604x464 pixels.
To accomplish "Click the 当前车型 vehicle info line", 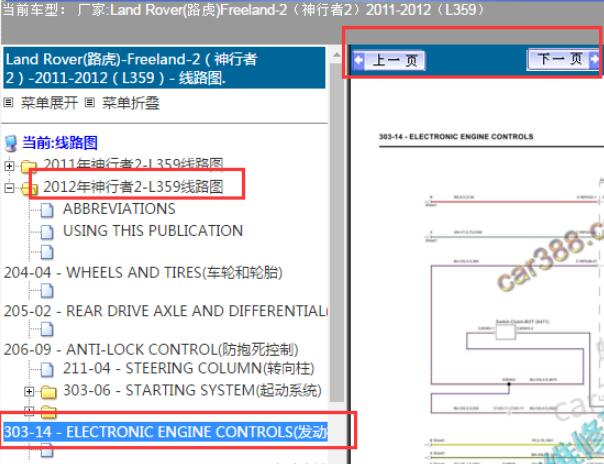I will [243, 10].
